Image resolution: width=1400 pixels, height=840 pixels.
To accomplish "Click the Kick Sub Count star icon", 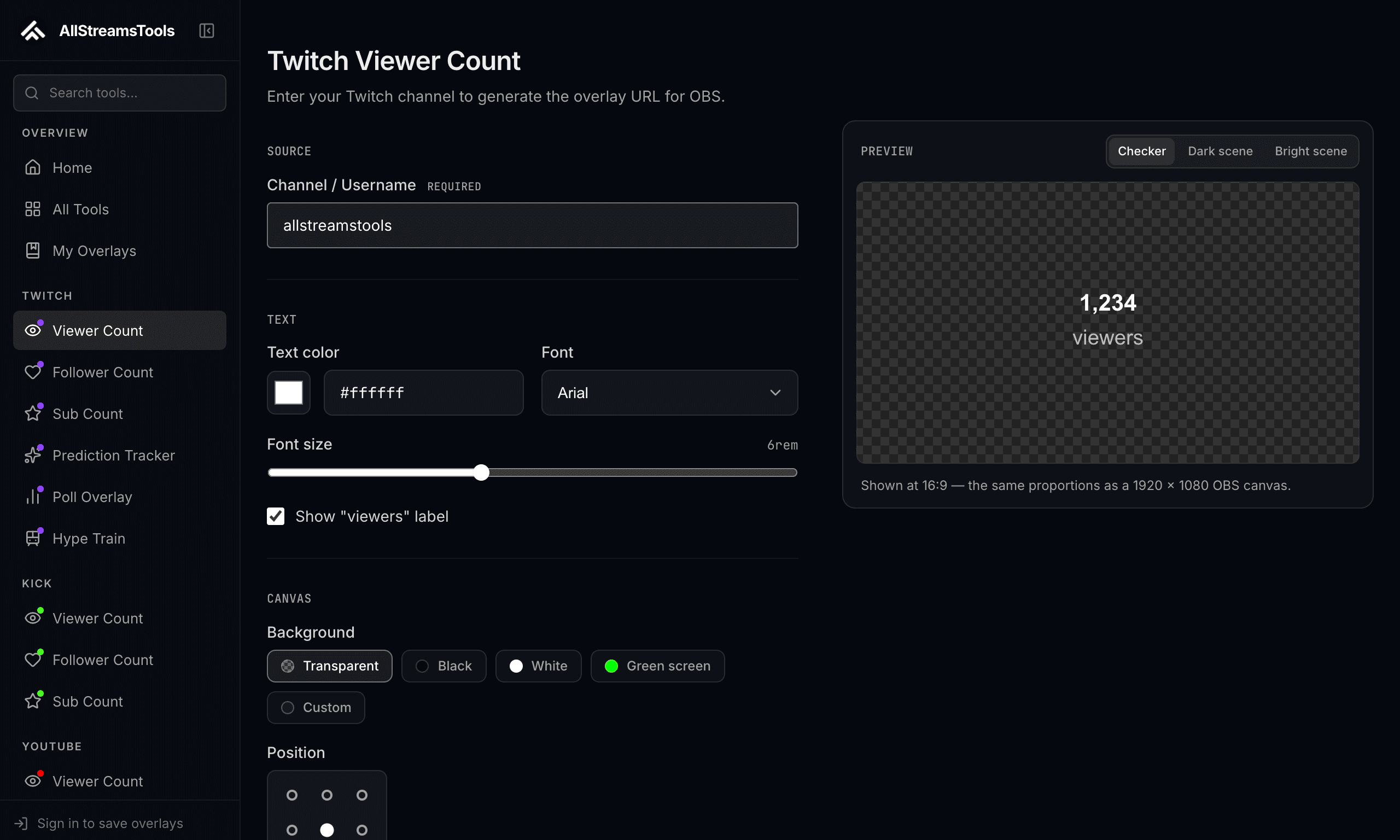I will click(33, 701).
